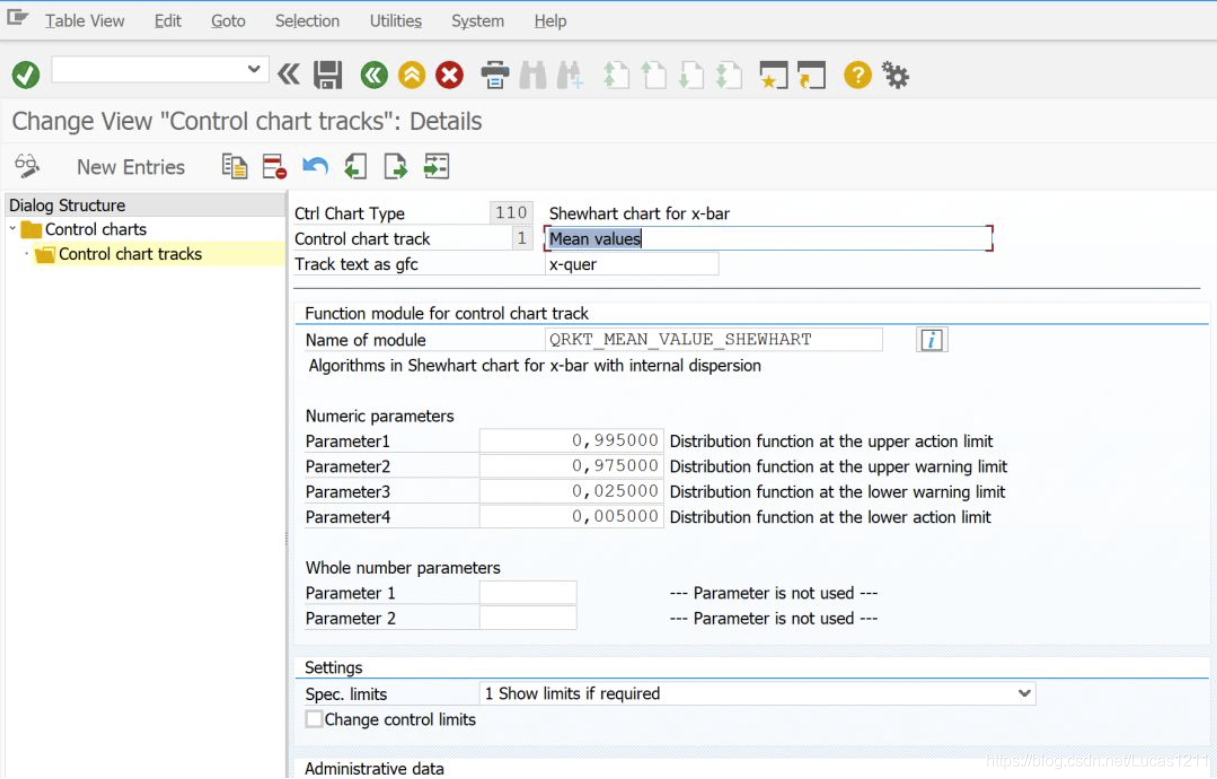Image resolution: width=1217 pixels, height=779 pixels.
Task: Click the command field input box
Action: point(149,69)
